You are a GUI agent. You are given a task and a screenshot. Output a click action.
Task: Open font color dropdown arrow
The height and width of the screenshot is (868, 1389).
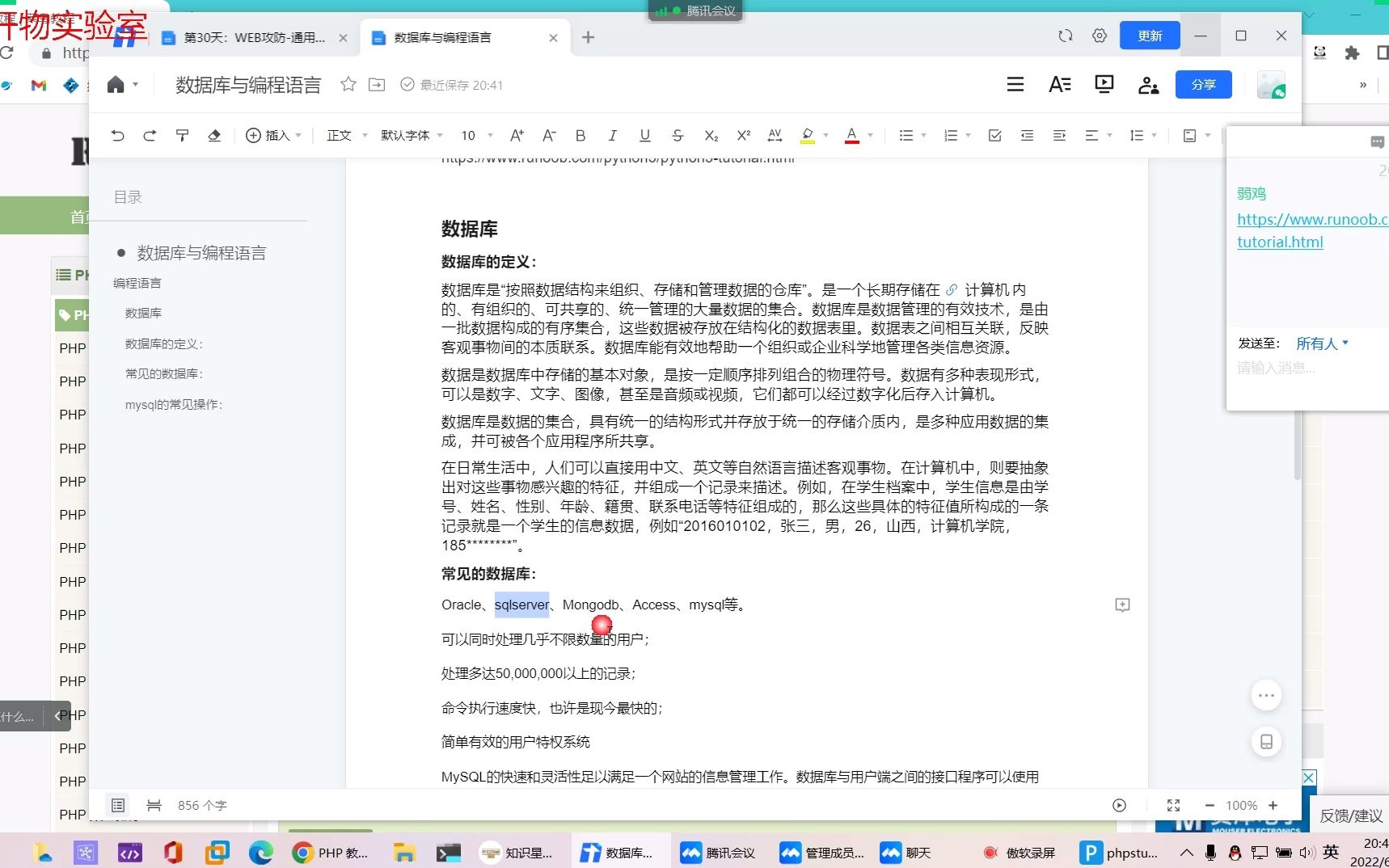(x=870, y=136)
